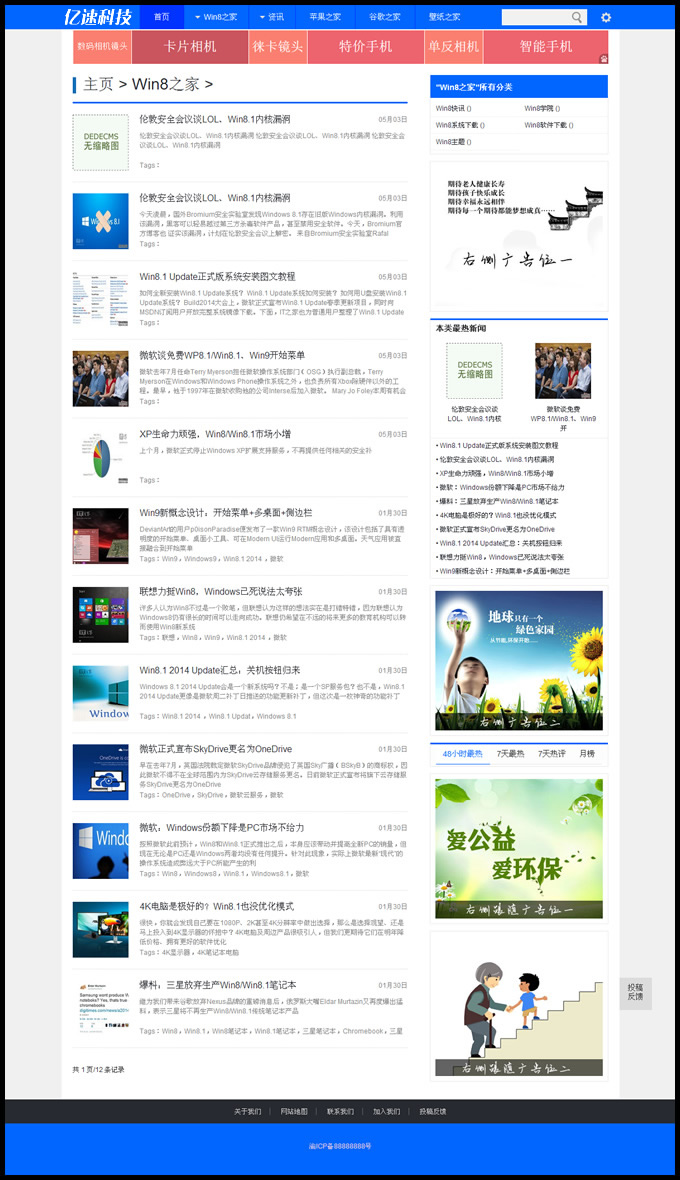Open main list title 微软：Windows份额下降是PC市场不给力
Image resolution: width=680 pixels, height=1180 pixels.
click(222, 827)
